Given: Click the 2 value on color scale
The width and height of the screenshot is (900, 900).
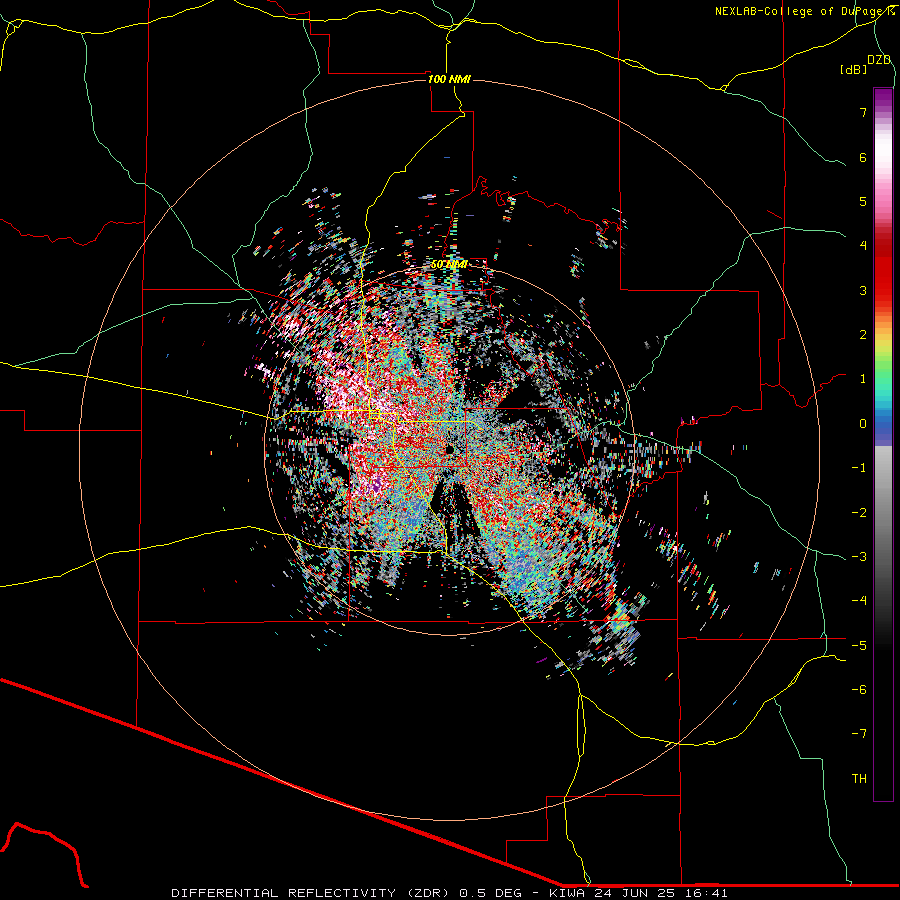Looking at the screenshot, I should point(863,335).
